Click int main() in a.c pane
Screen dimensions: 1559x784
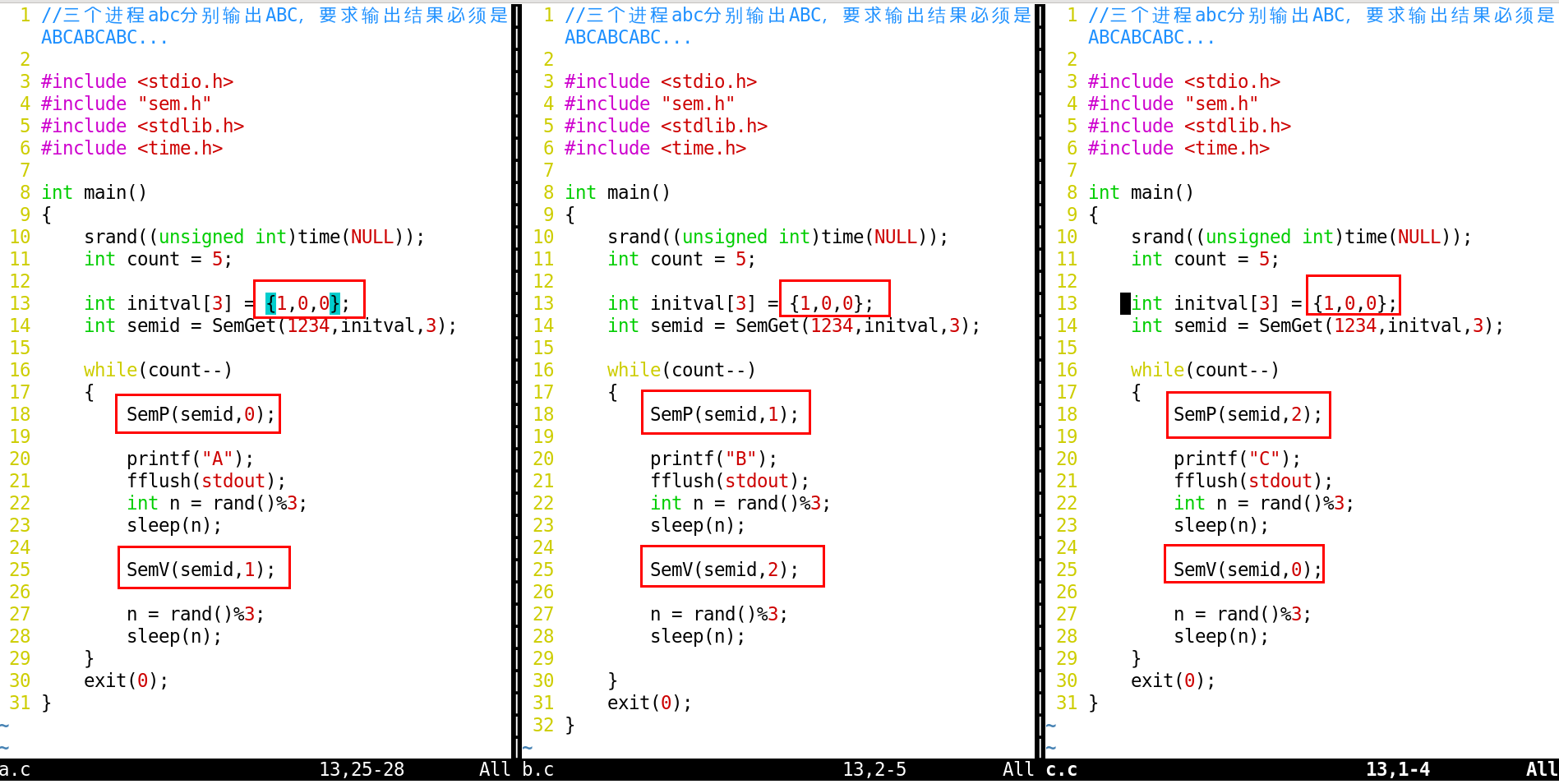pos(94,192)
